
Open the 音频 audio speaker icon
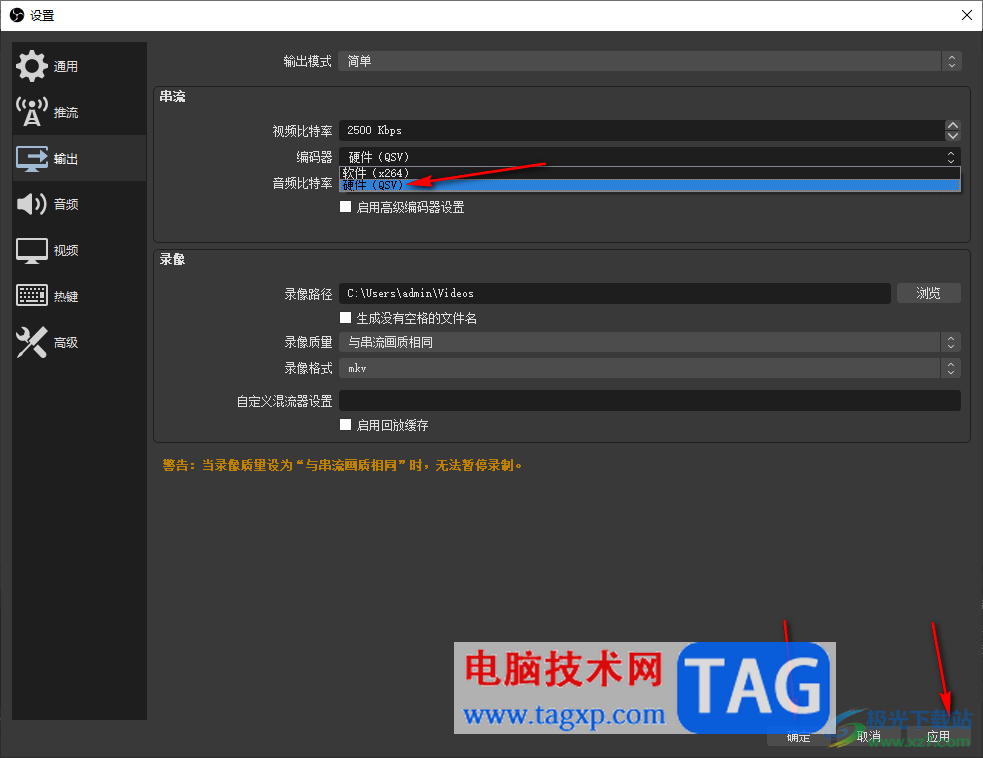pos(31,204)
